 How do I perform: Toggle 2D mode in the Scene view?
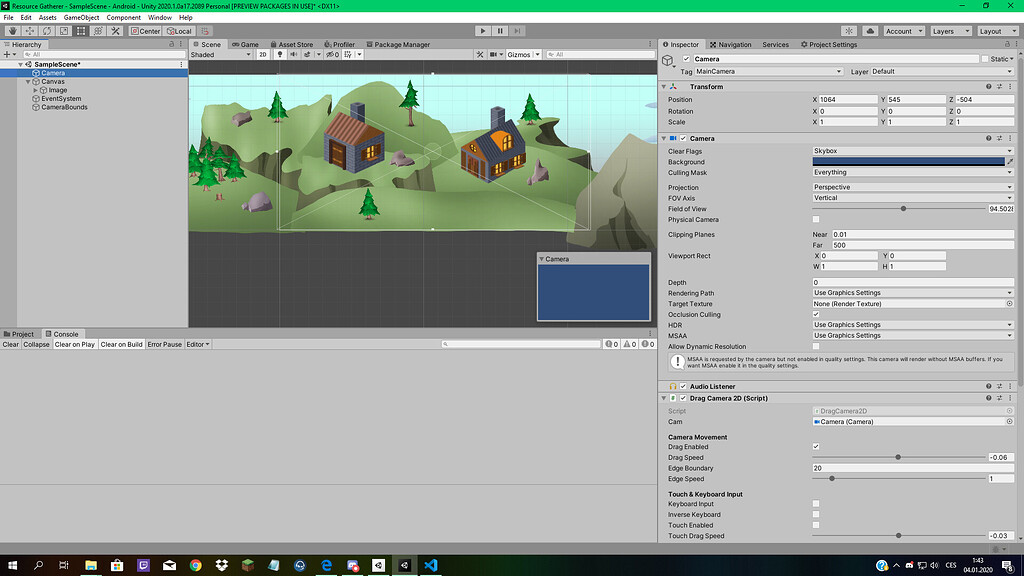click(262, 54)
